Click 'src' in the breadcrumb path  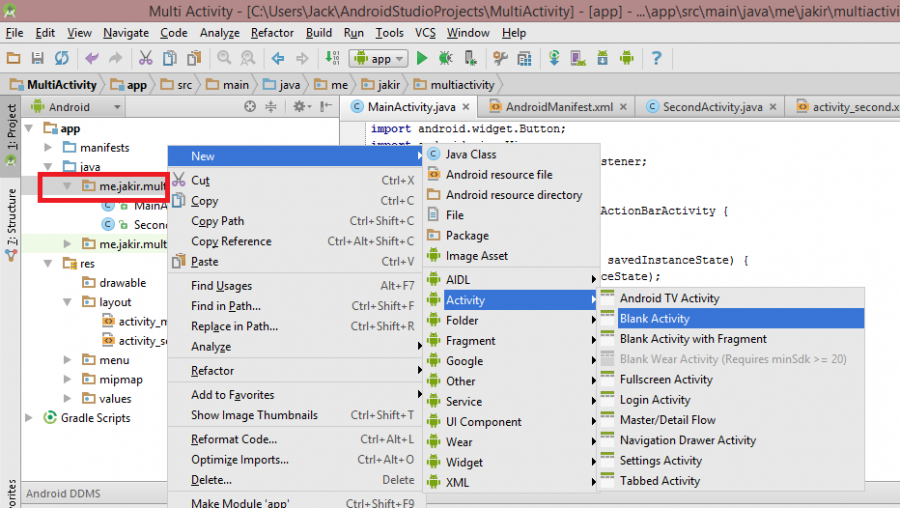(183, 85)
